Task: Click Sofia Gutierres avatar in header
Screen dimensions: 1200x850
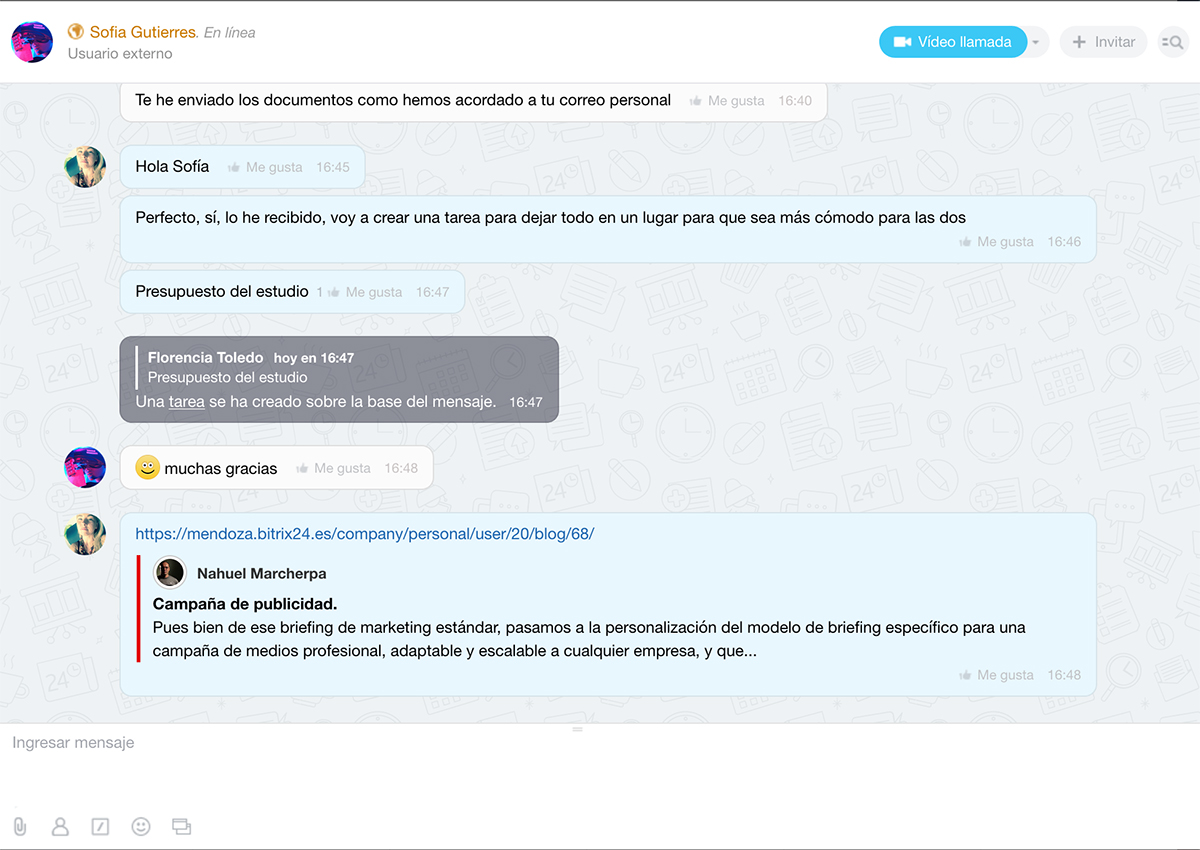Action: coord(32,42)
